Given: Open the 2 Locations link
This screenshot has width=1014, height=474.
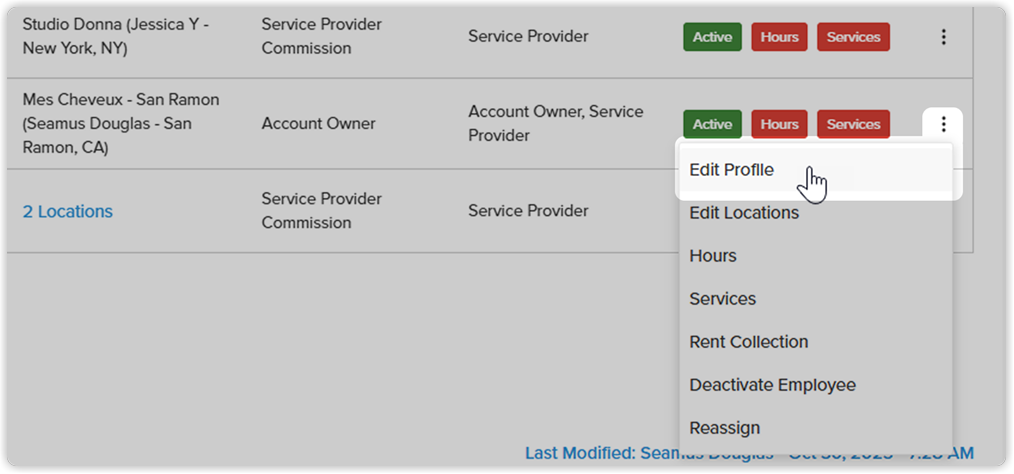Looking at the screenshot, I should coord(67,211).
